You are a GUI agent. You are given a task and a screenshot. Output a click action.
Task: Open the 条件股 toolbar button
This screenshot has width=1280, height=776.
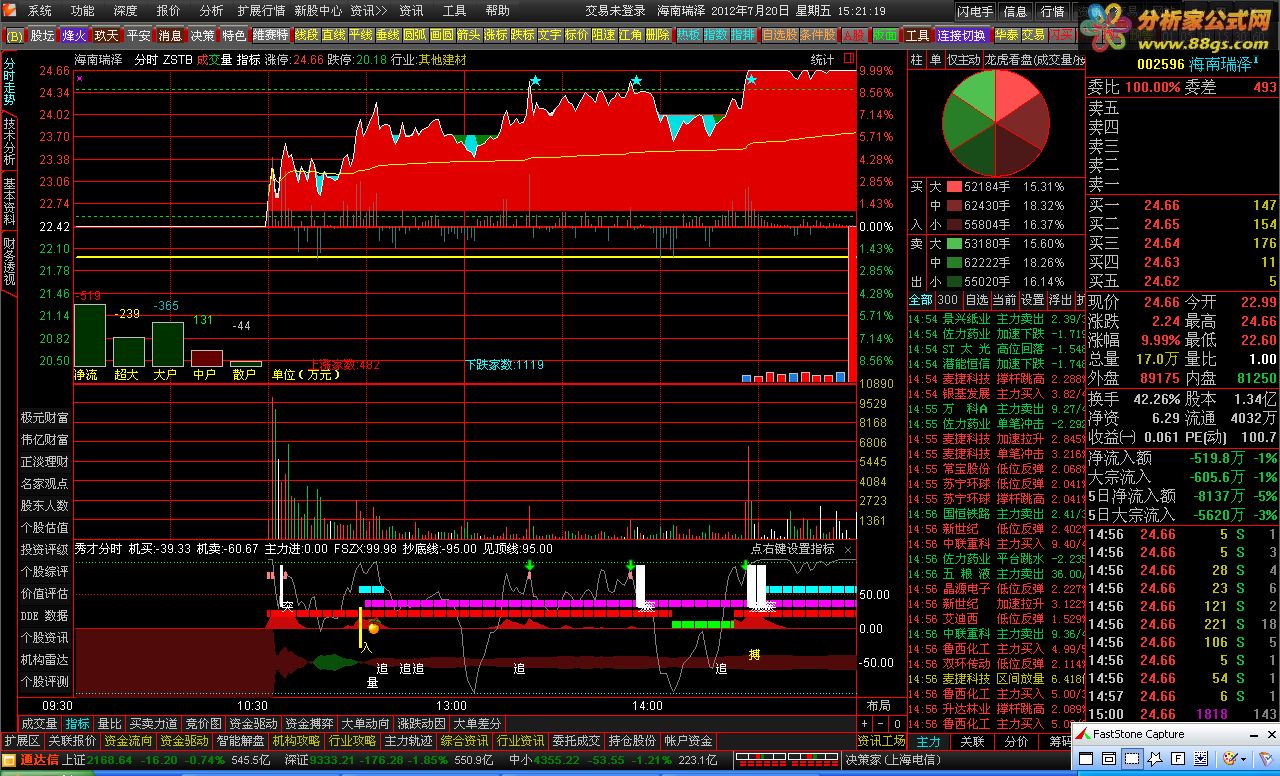point(817,35)
